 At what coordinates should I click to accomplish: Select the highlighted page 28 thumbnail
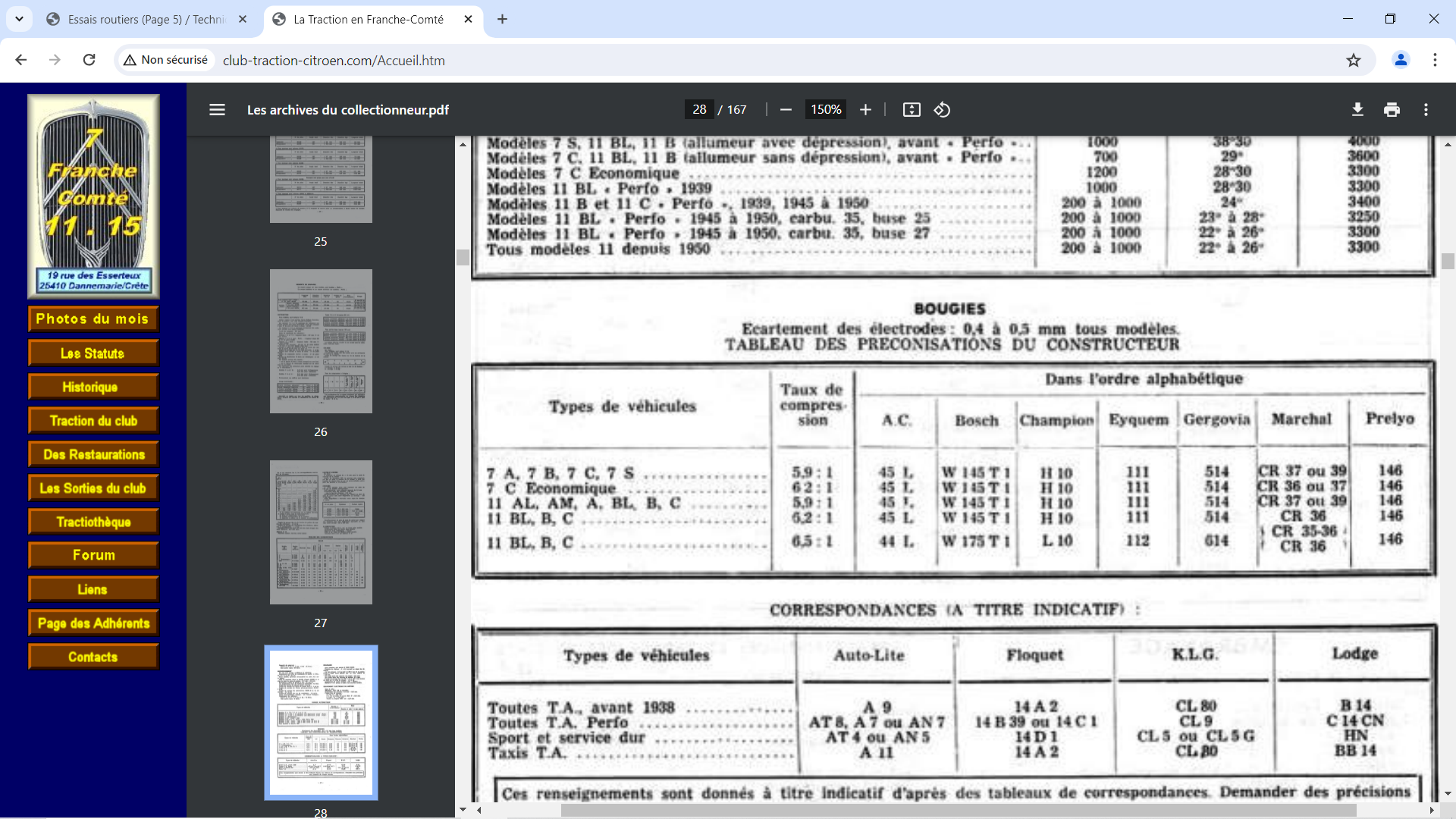[x=321, y=723]
